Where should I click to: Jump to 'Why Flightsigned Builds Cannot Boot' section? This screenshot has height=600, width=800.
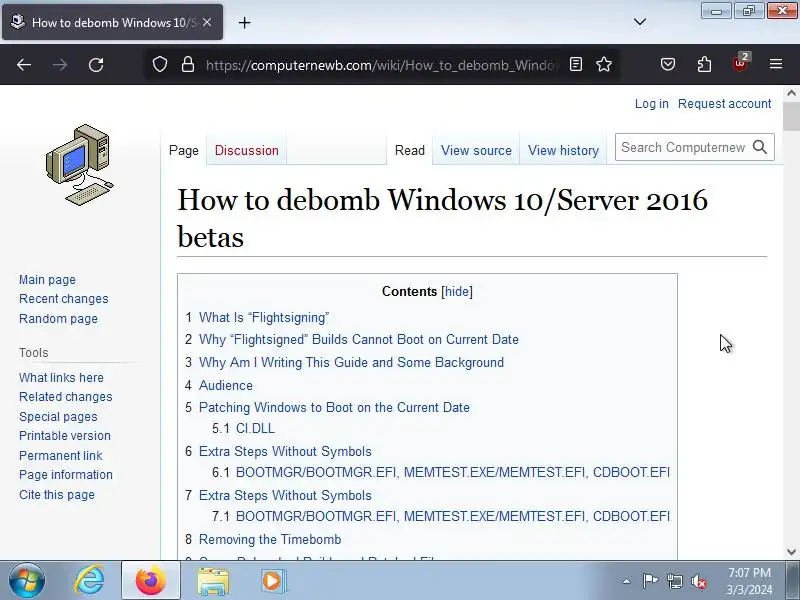tap(359, 340)
